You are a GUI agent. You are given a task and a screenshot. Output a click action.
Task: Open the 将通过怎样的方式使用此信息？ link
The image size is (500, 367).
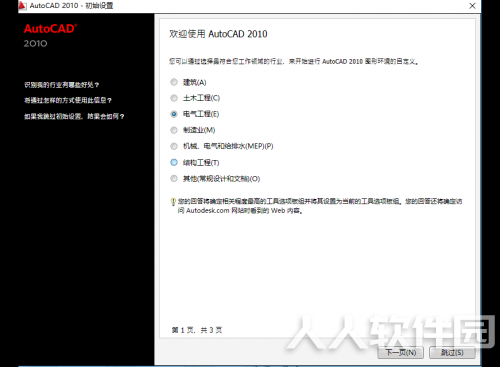68,100
